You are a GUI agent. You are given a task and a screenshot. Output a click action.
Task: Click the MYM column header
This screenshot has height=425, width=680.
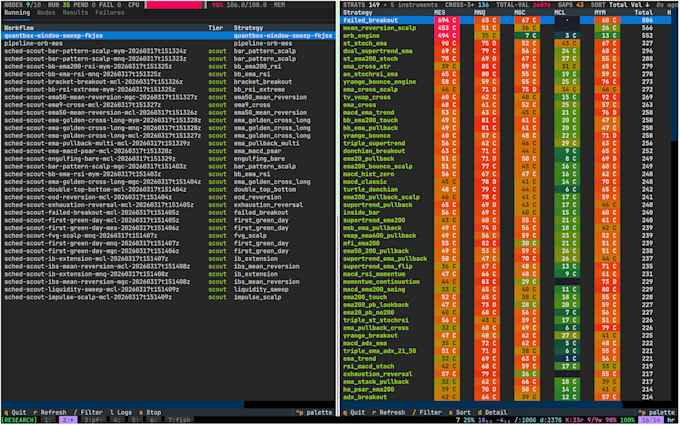600,13
